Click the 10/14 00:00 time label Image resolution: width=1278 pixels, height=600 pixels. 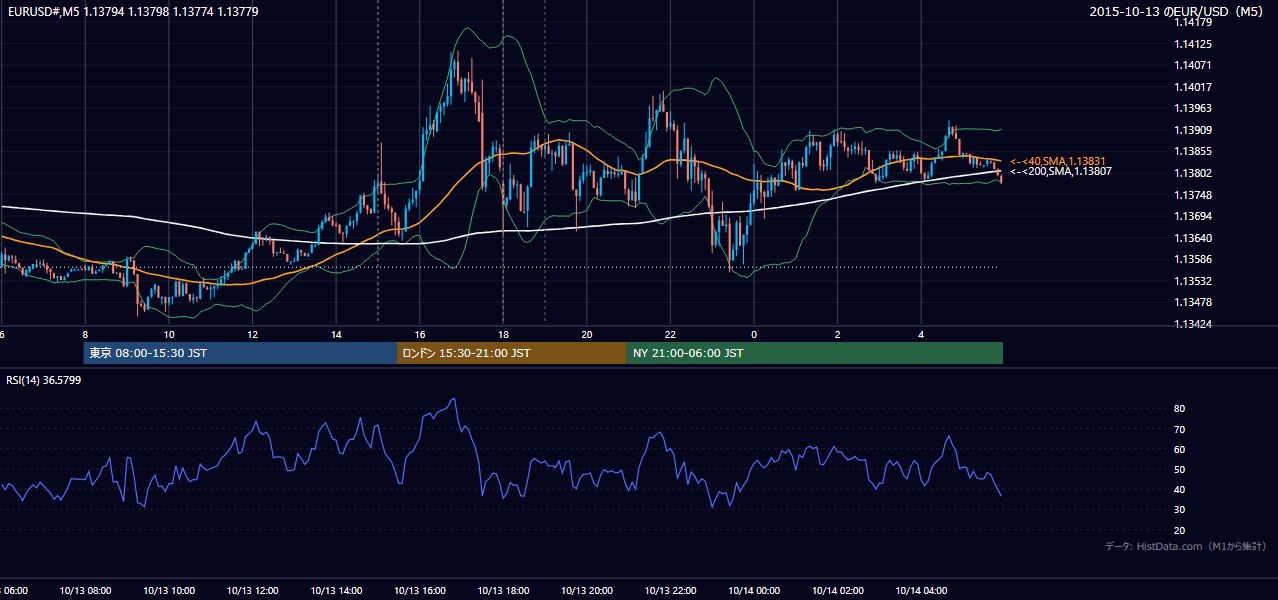tap(754, 591)
